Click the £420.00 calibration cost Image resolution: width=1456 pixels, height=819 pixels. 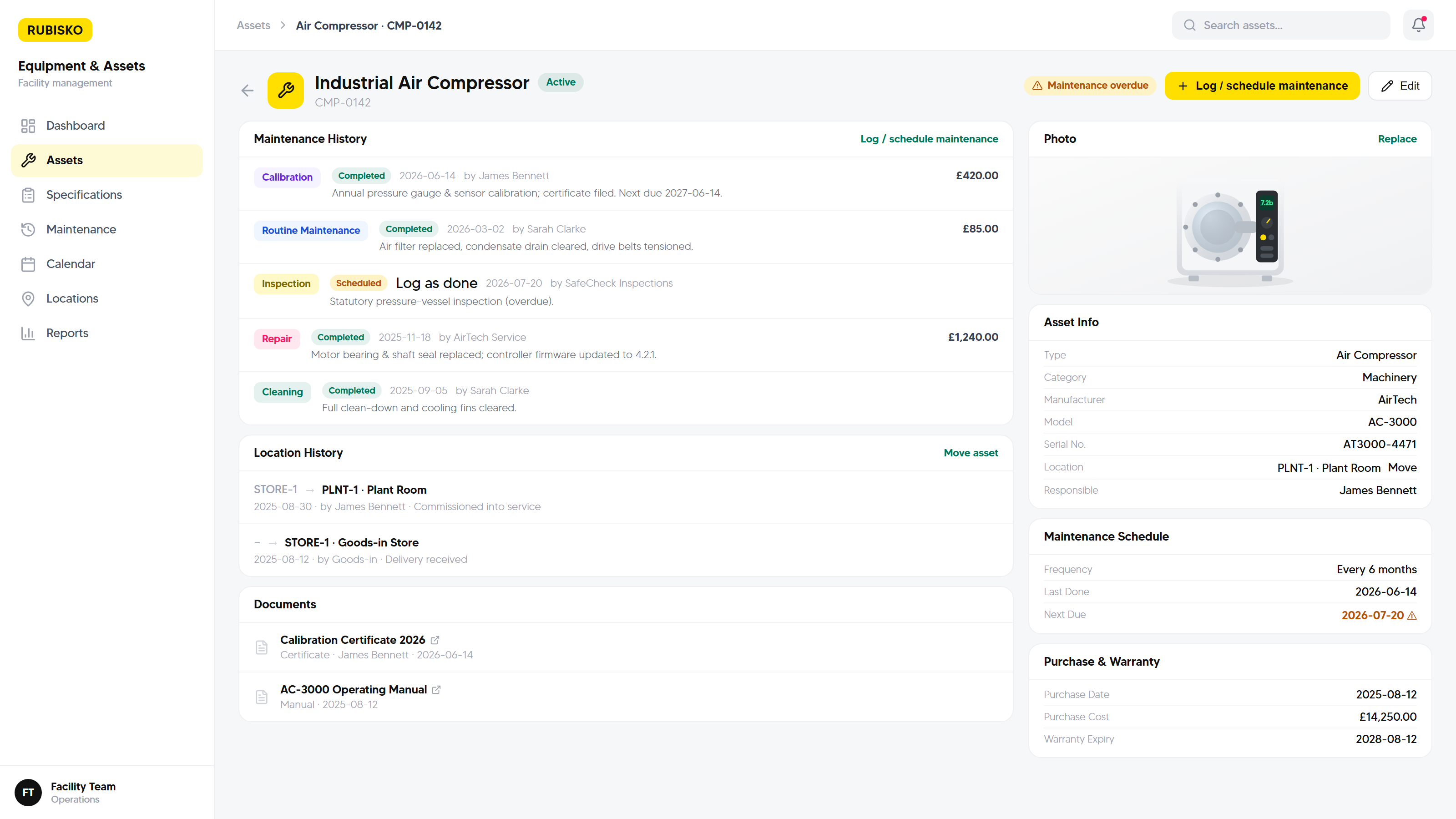click(977, 176)
